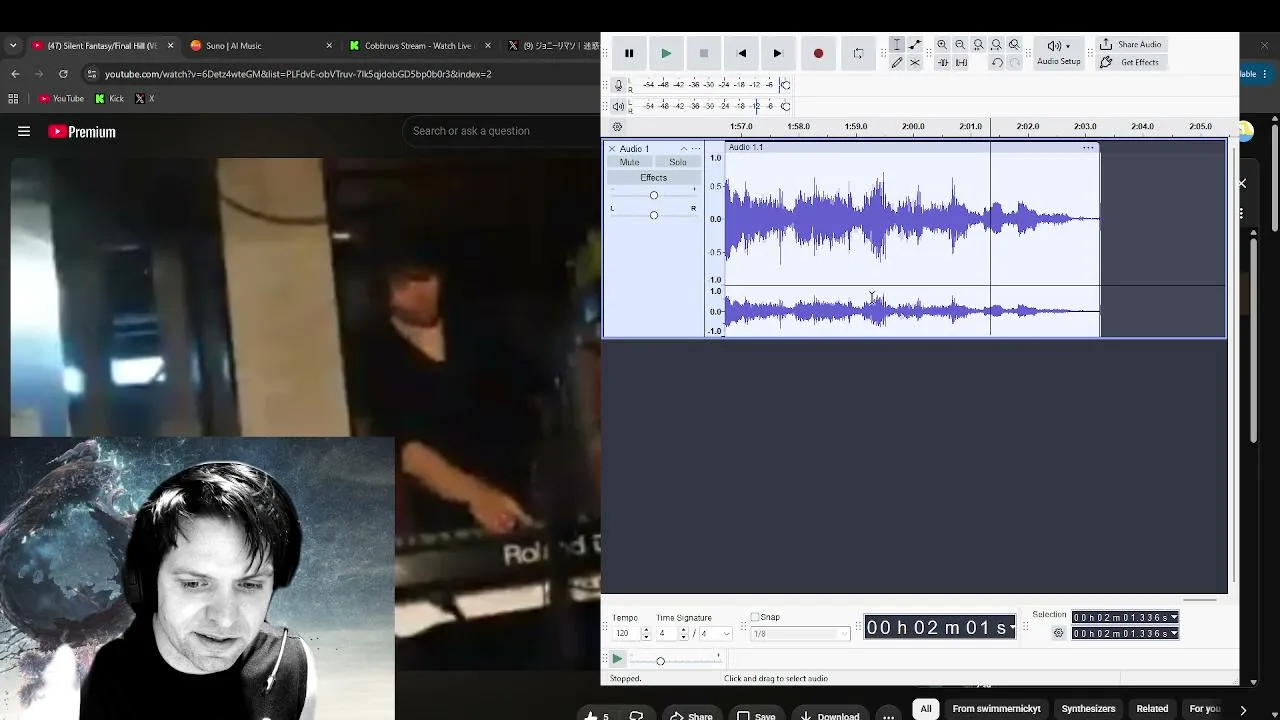Image resolution: width=1280 pixels, height=720 pixels.
Task: Click the playback meter speaker icon
Action: tap(618, 106)
